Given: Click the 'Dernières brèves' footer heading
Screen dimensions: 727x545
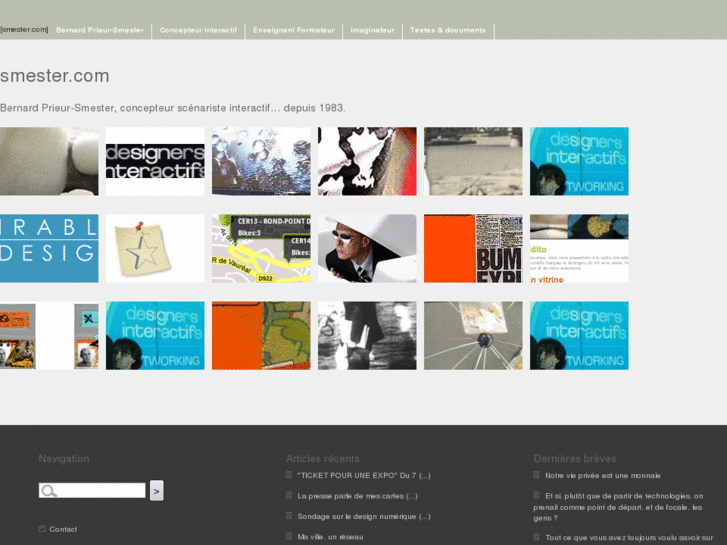Looking at the screenshot, I should coord(575,459).
